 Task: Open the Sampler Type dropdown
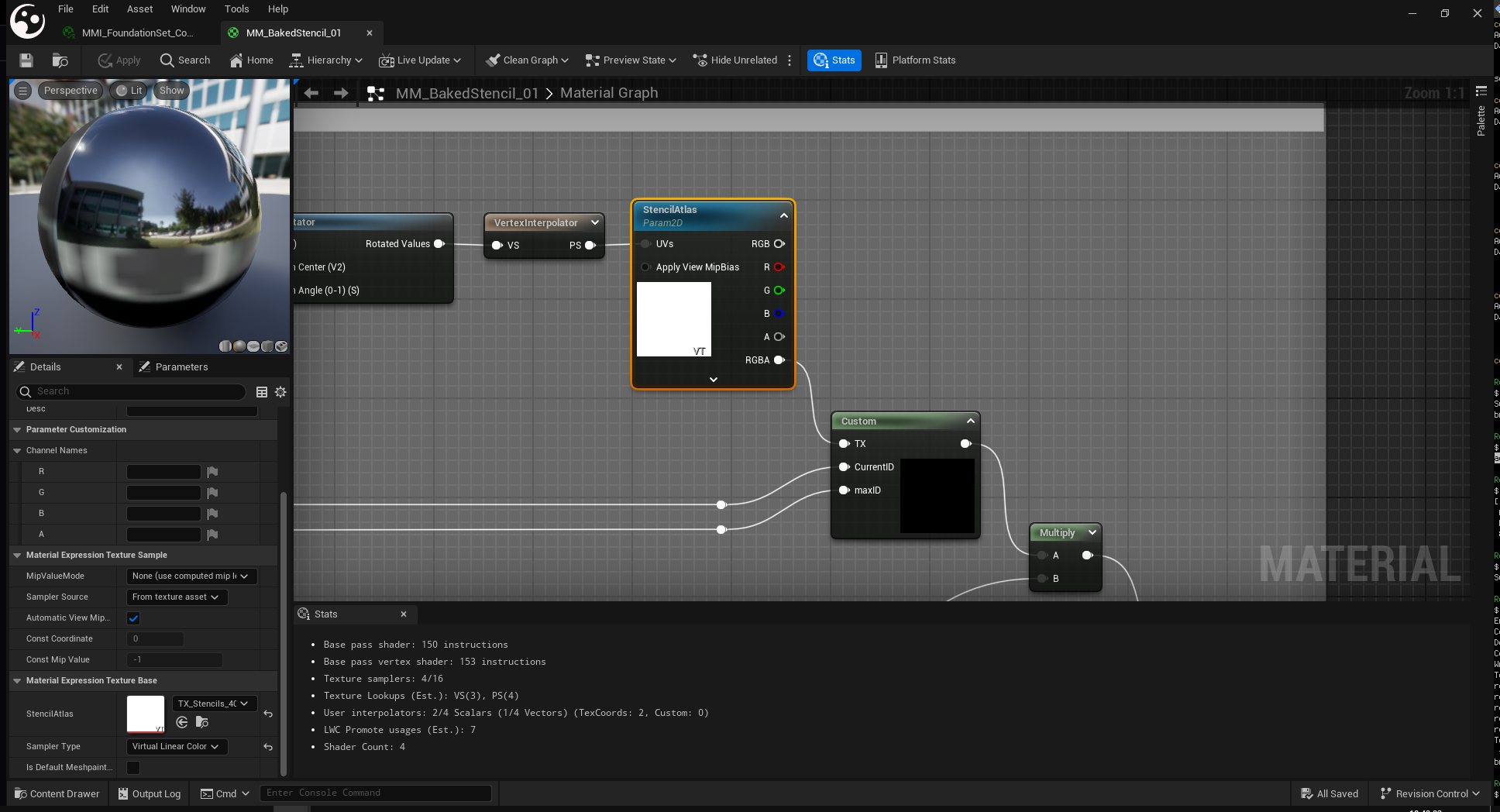(x=175, y=747)
